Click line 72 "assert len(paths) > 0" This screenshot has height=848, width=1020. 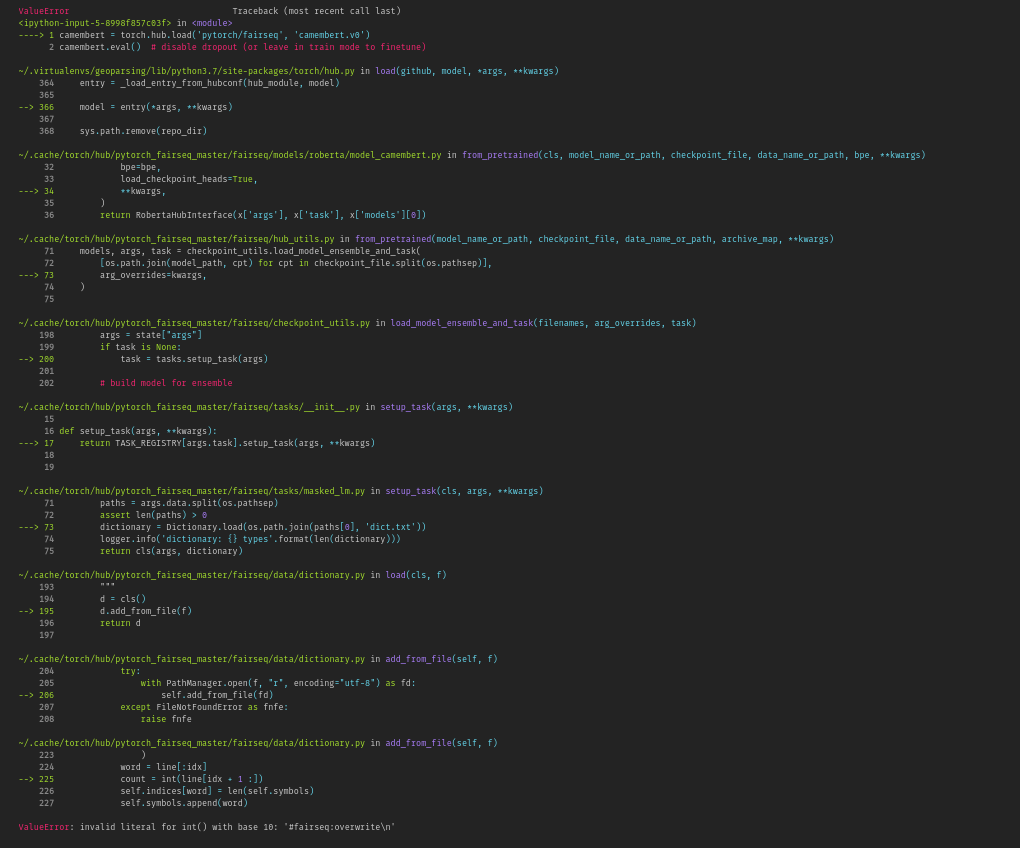pos(154,515)
